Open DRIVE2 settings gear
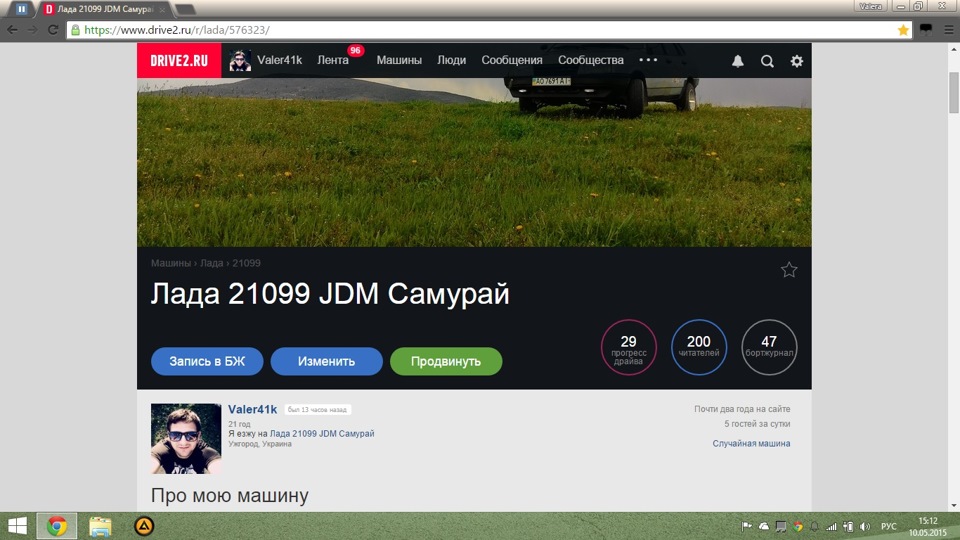960x540 pixels. tap(797, 61)
